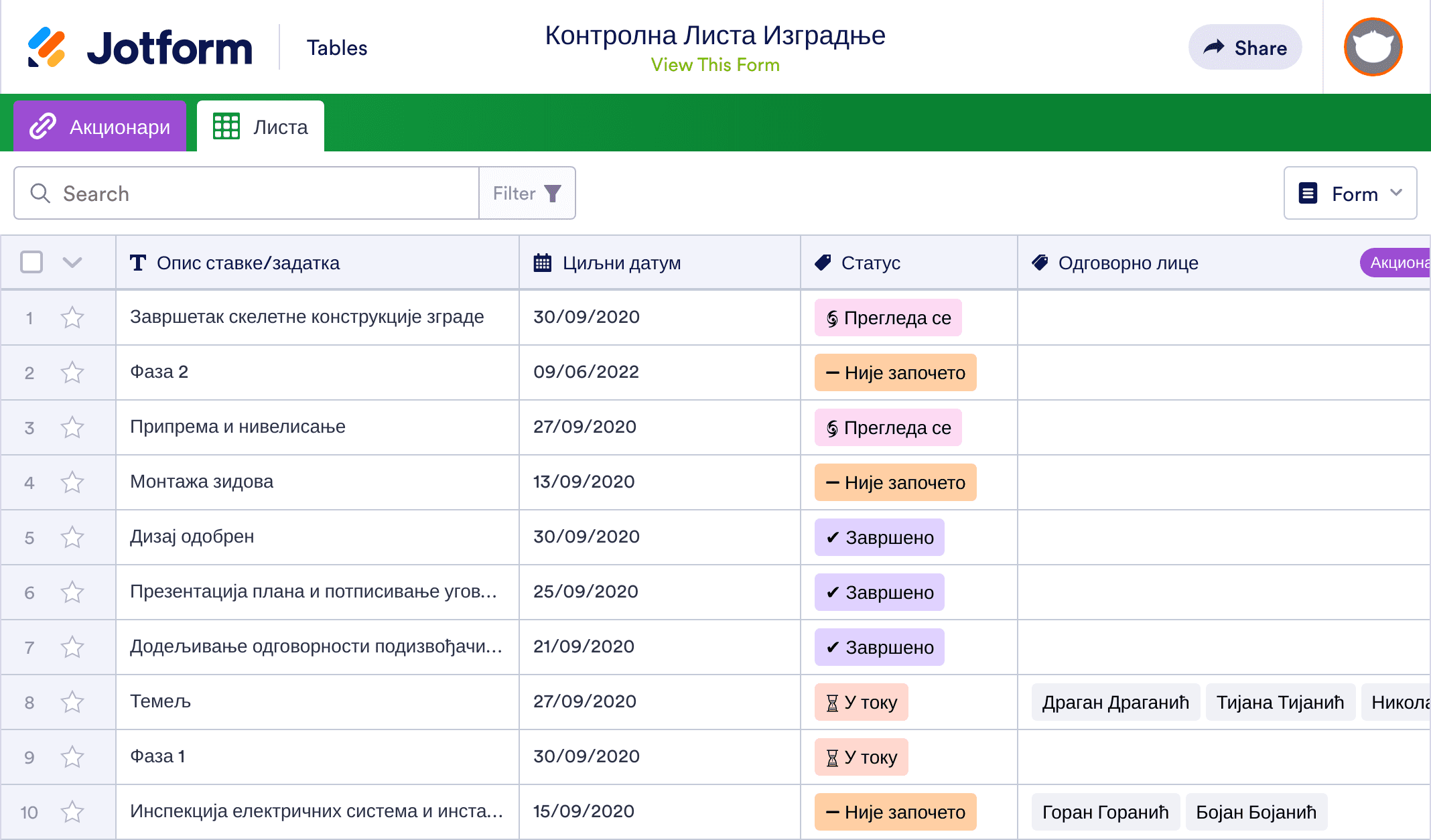
Task: Star row 1 Завршетак скелетне конструкције зграде
Action: point(72,318)
